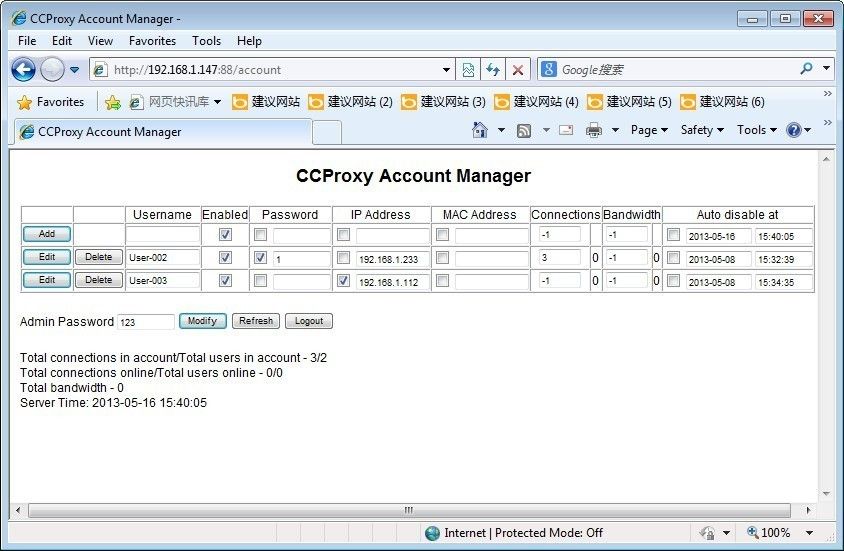Open the Help menu

click(x=249, y=41)
